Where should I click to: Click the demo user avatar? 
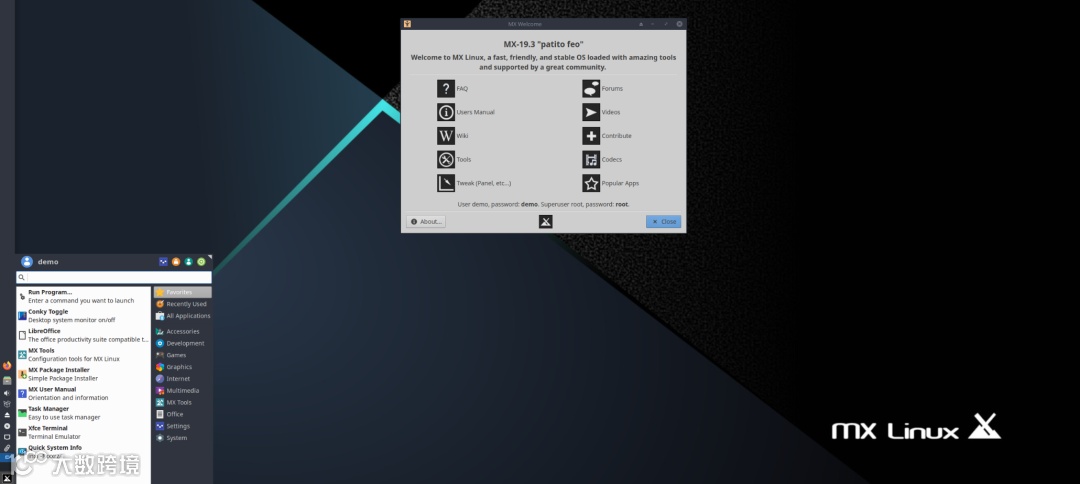click(x=27, y=262)
